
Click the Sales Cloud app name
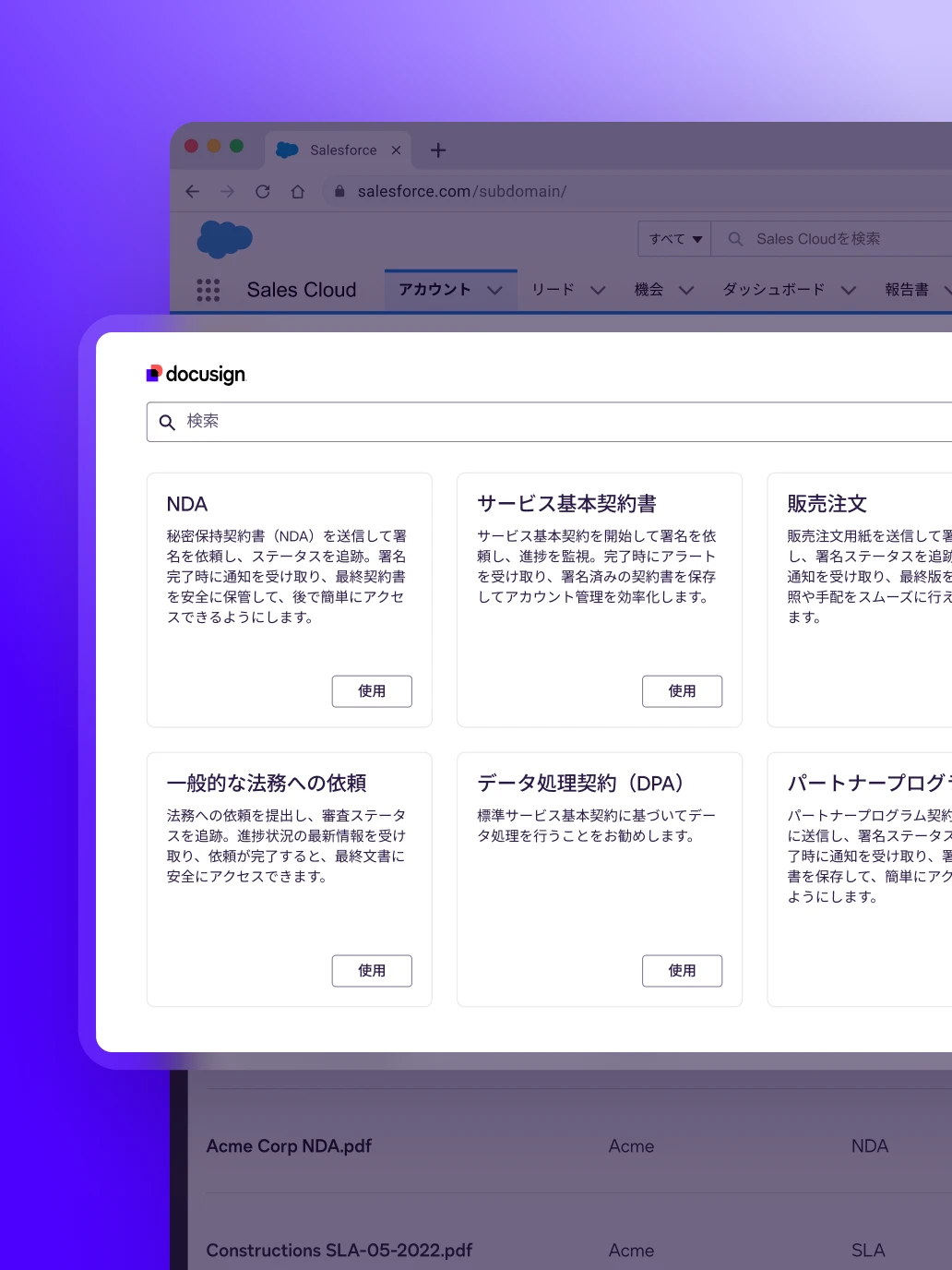click(x=302, y=290)
